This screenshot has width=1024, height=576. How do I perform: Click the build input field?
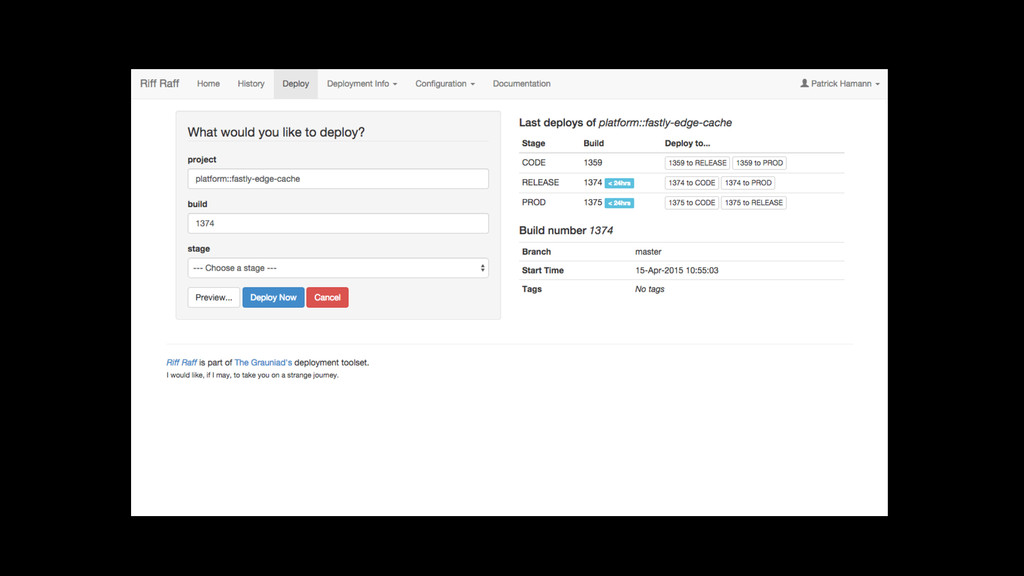click(x=338, y=223)
